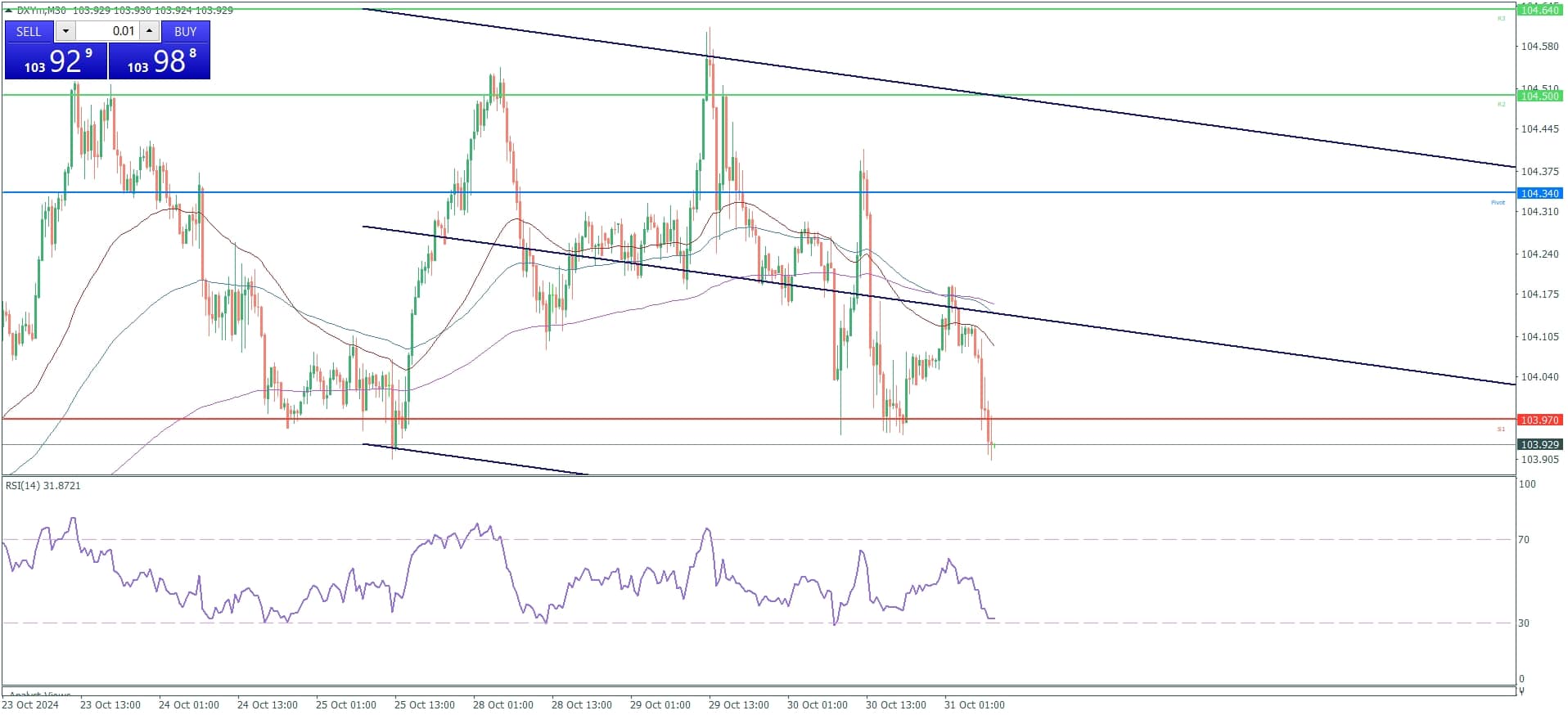Select the 103.970 red support price label
The height and width of the screenshot is (715, 1568).
[x=1539, y=420]
